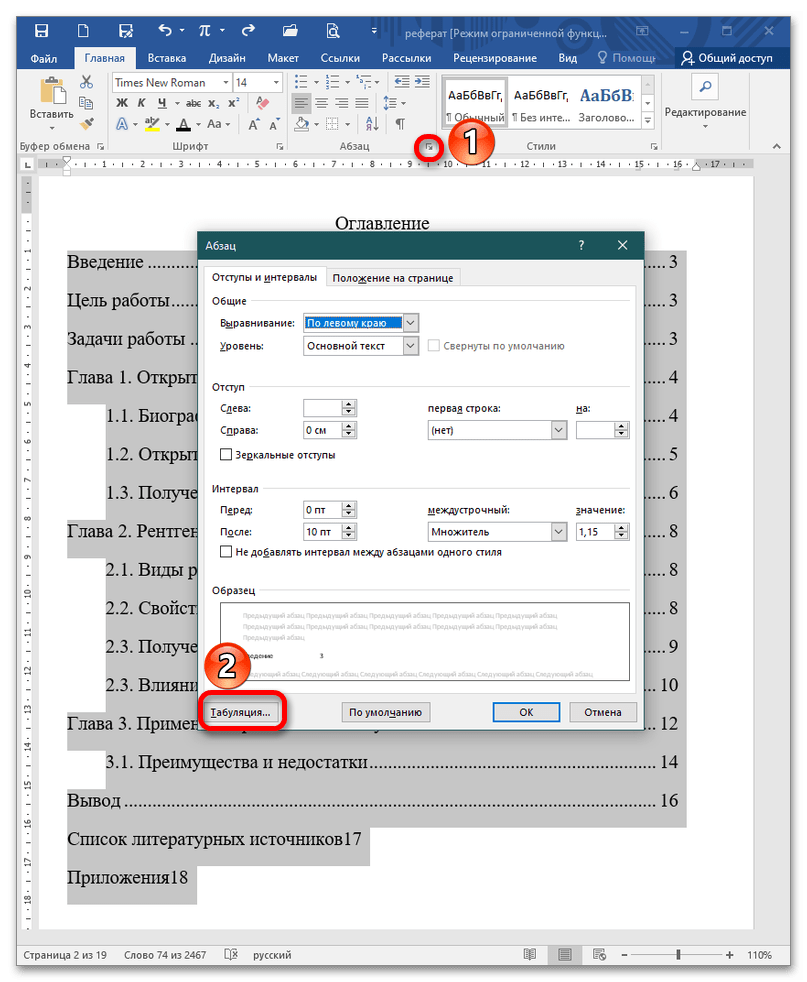This screenshot has height=982, width=807.
Task: Click the save floppy disk icon
Action: pyautogui.click(x=126, y=32)
